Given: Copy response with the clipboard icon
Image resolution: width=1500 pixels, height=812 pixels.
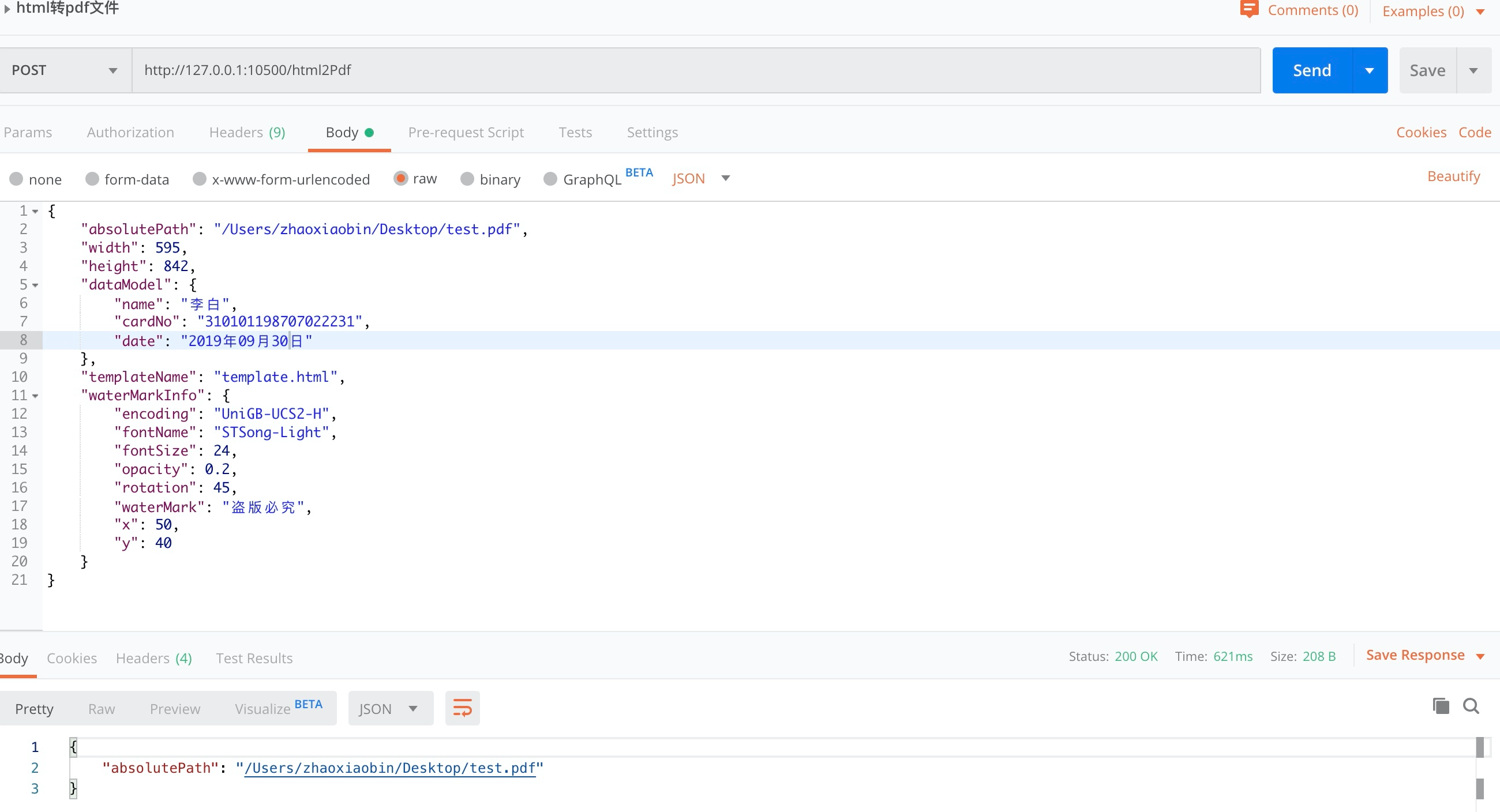Looking at the screenshot, I should tap(1441, 706).
